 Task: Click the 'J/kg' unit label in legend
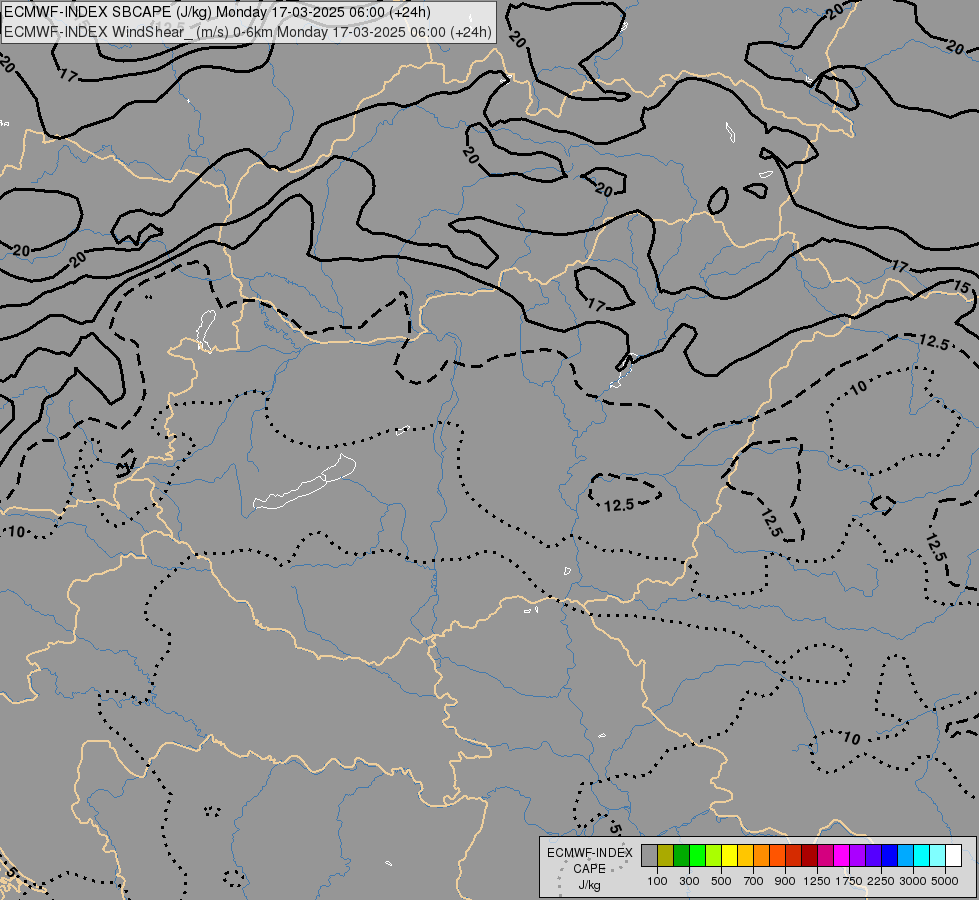coord(589,885)
